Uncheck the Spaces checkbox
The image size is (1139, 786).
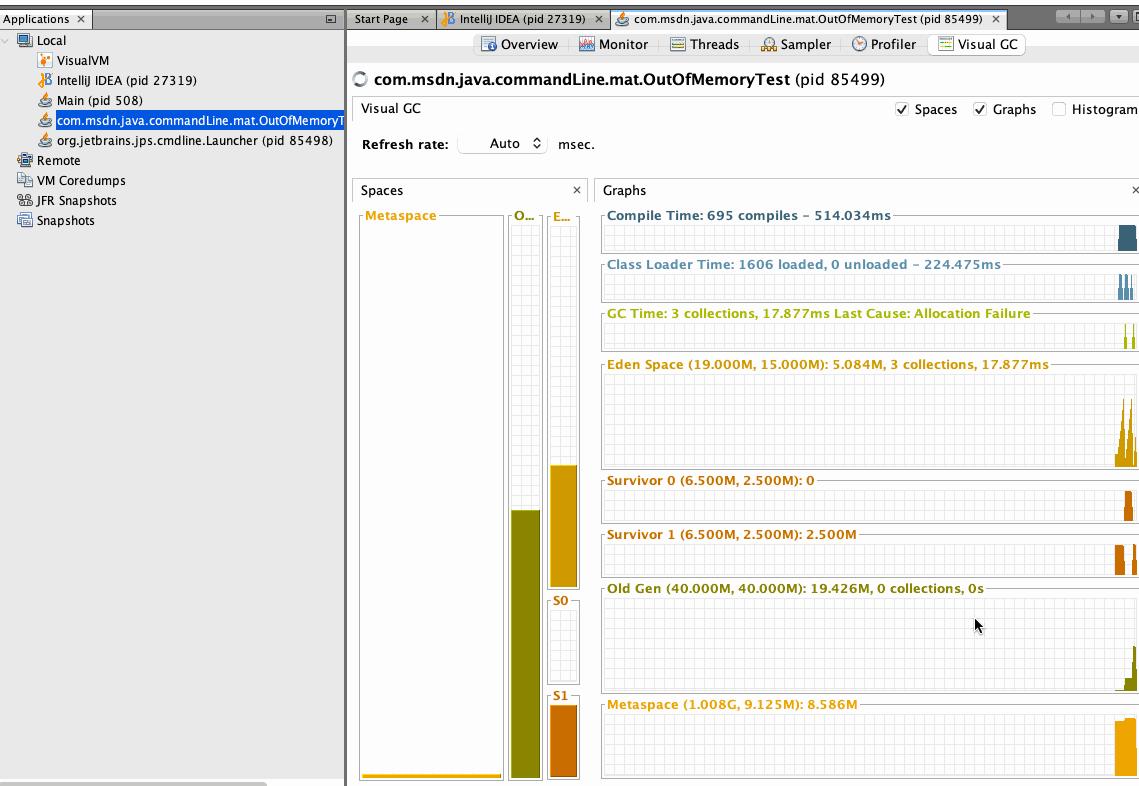point(903,110)
